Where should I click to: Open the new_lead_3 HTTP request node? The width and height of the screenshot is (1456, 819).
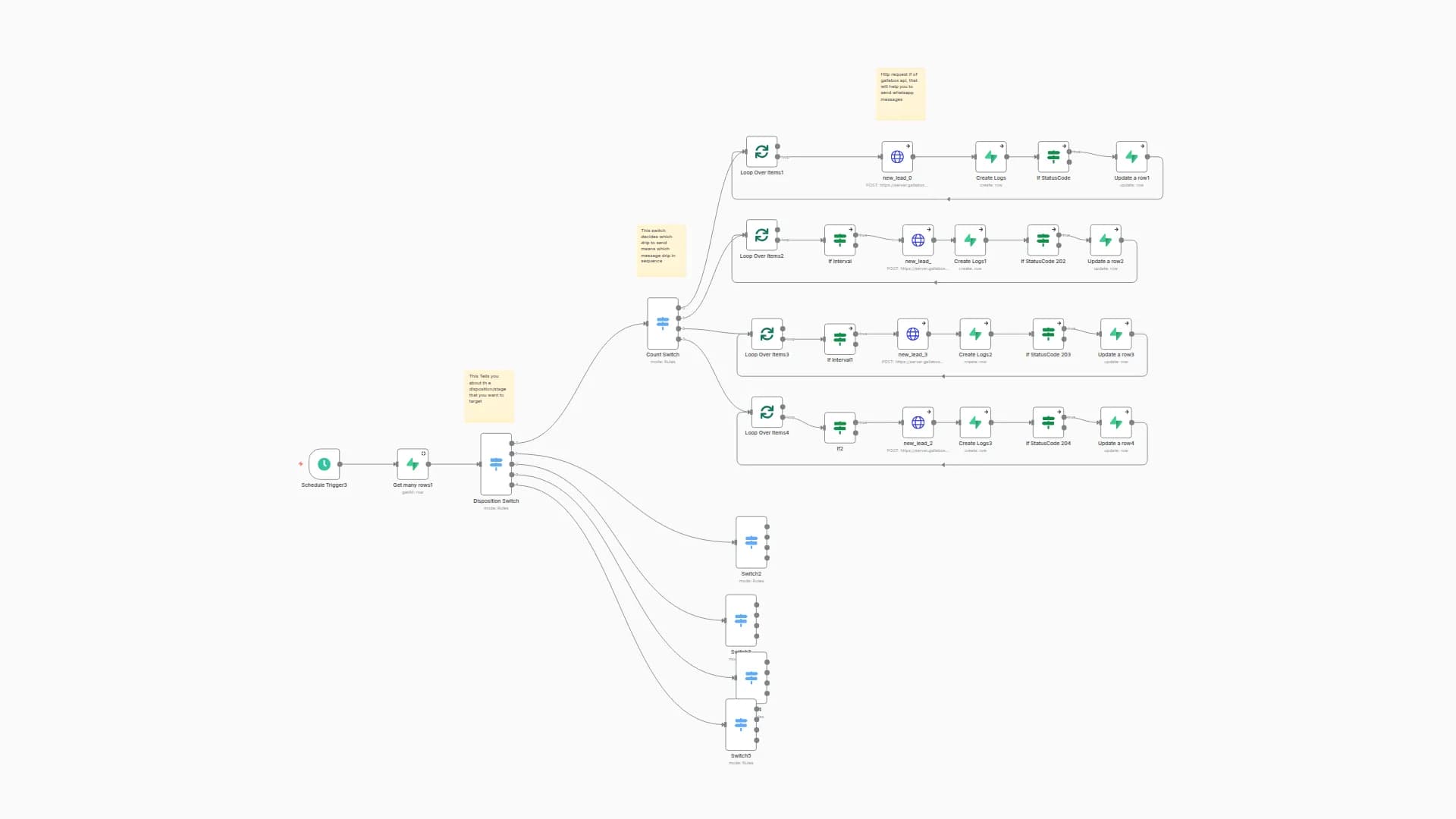click(913, 334)
